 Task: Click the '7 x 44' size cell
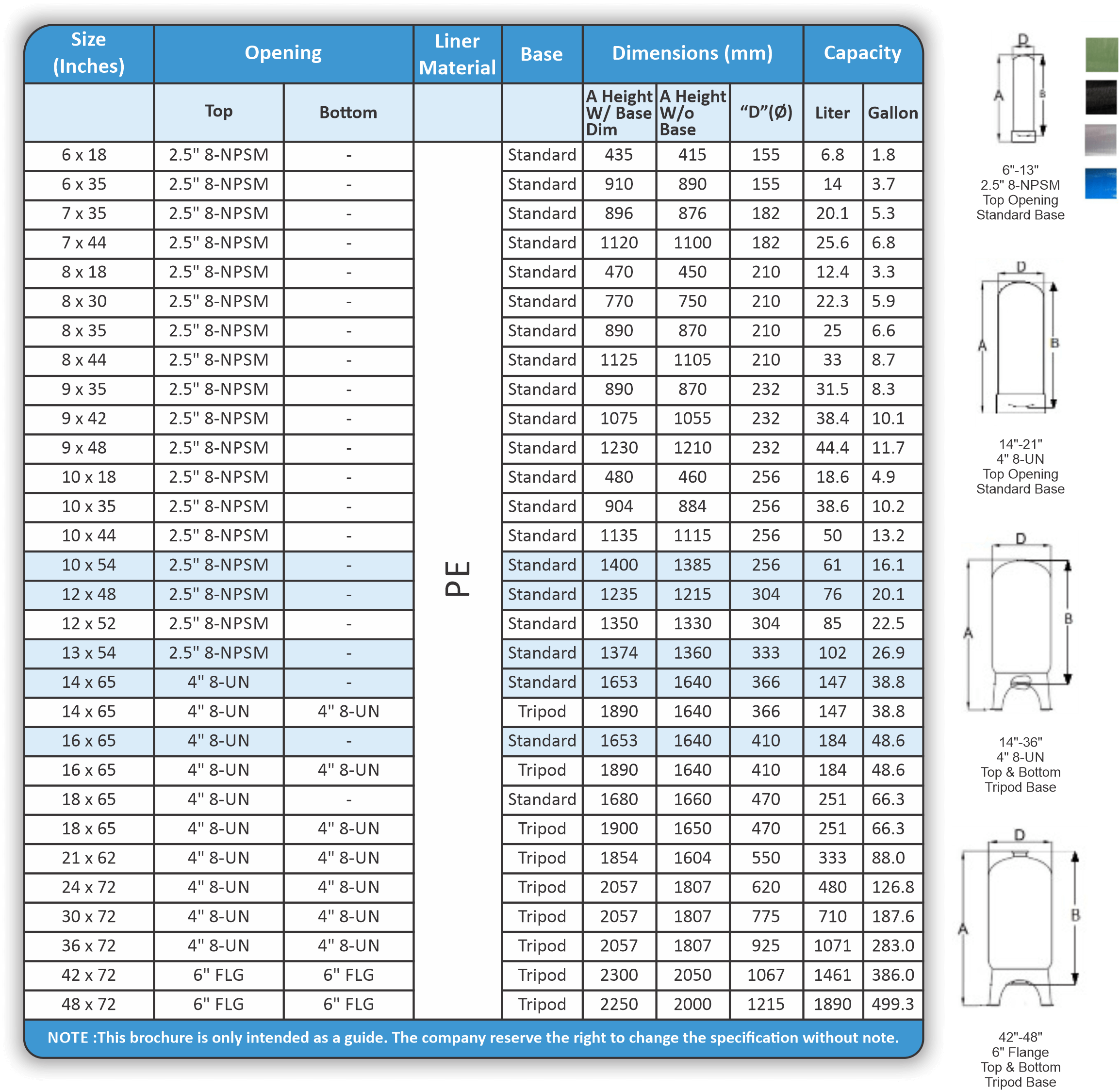pos(89,244)
